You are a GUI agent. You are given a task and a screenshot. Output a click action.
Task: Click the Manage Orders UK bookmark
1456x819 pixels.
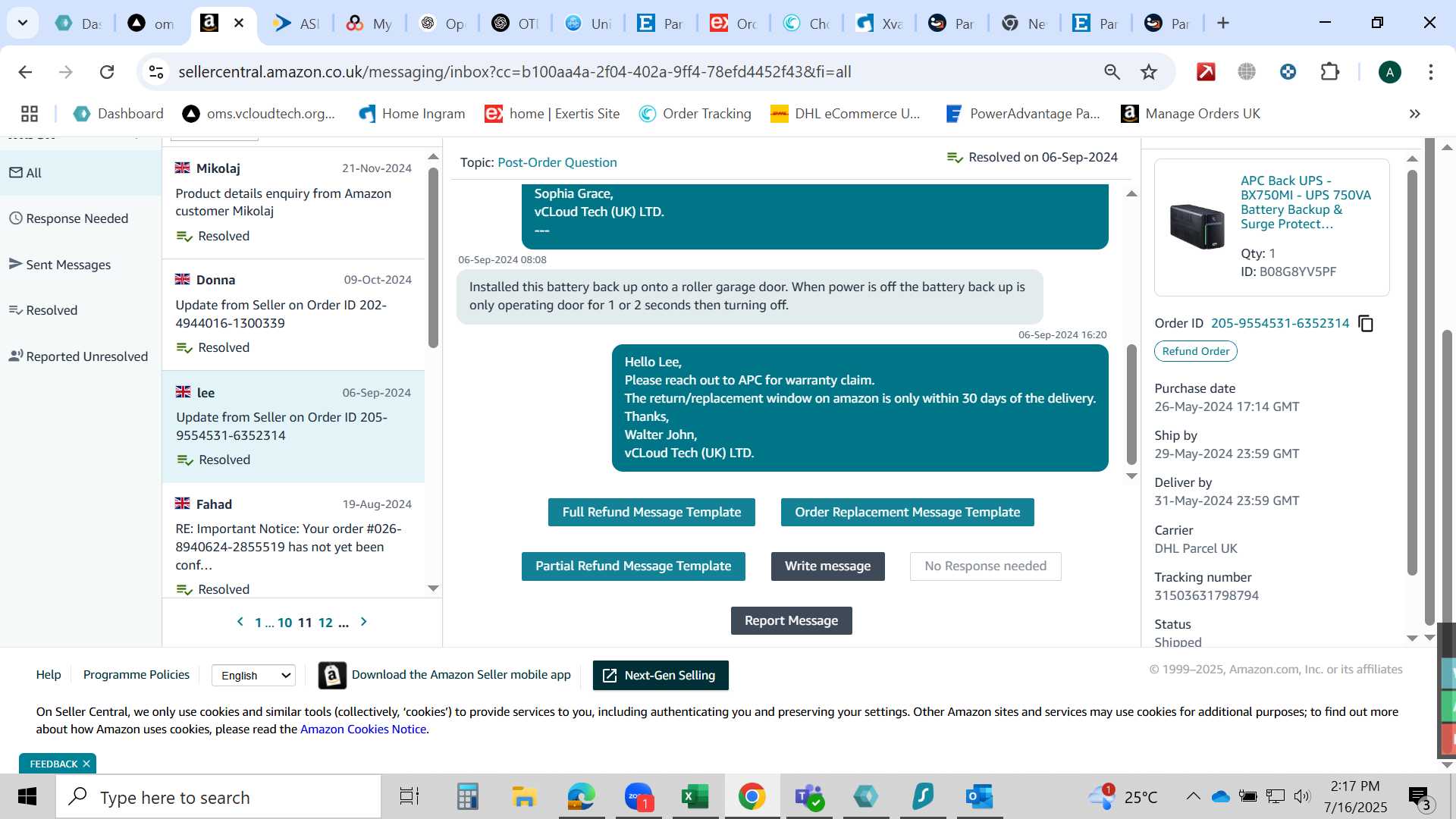coord(1191,114)
